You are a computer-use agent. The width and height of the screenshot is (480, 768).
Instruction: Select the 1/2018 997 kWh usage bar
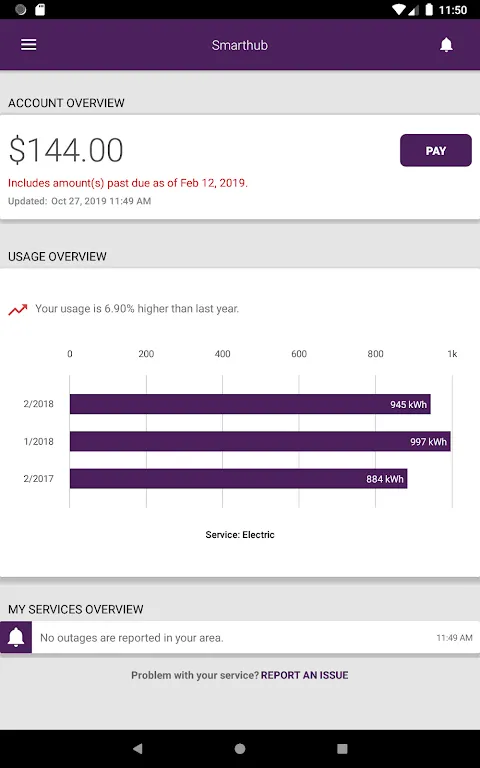coord(260,441)
